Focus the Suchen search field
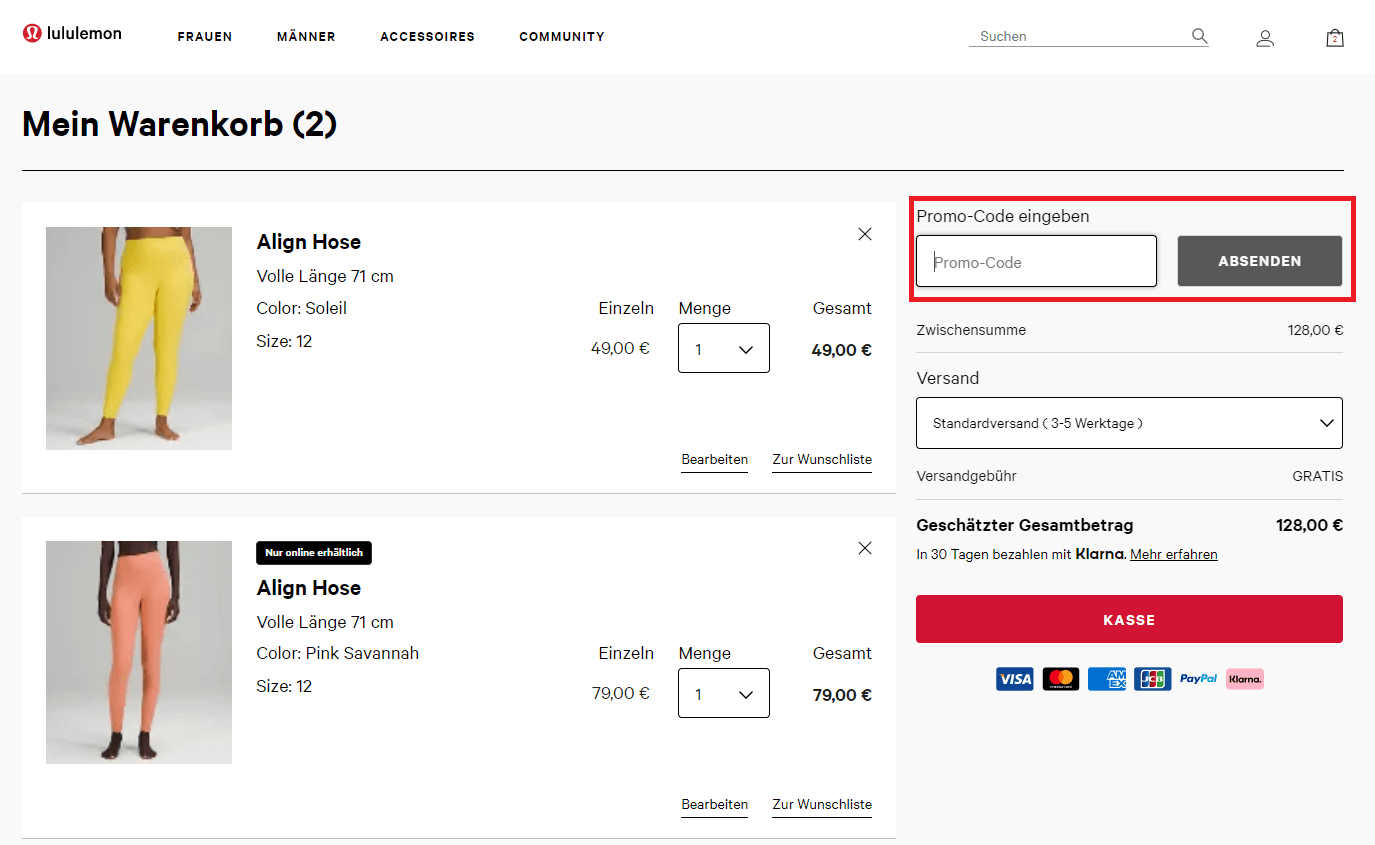1375x845 pixels. 1080,36
